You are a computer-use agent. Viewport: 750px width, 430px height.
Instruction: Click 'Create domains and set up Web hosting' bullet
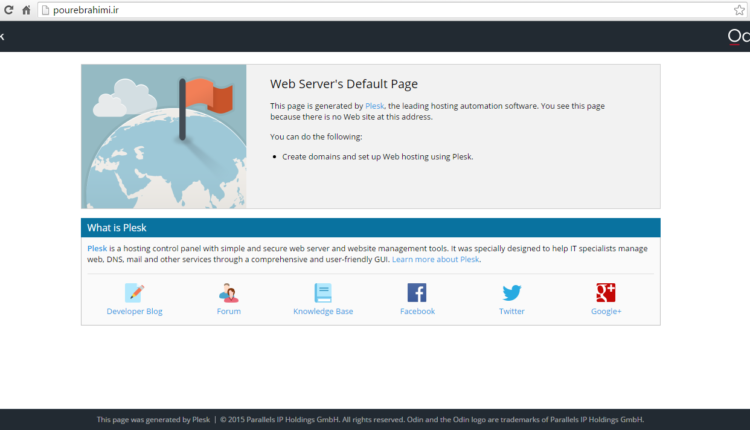(377, 157)
